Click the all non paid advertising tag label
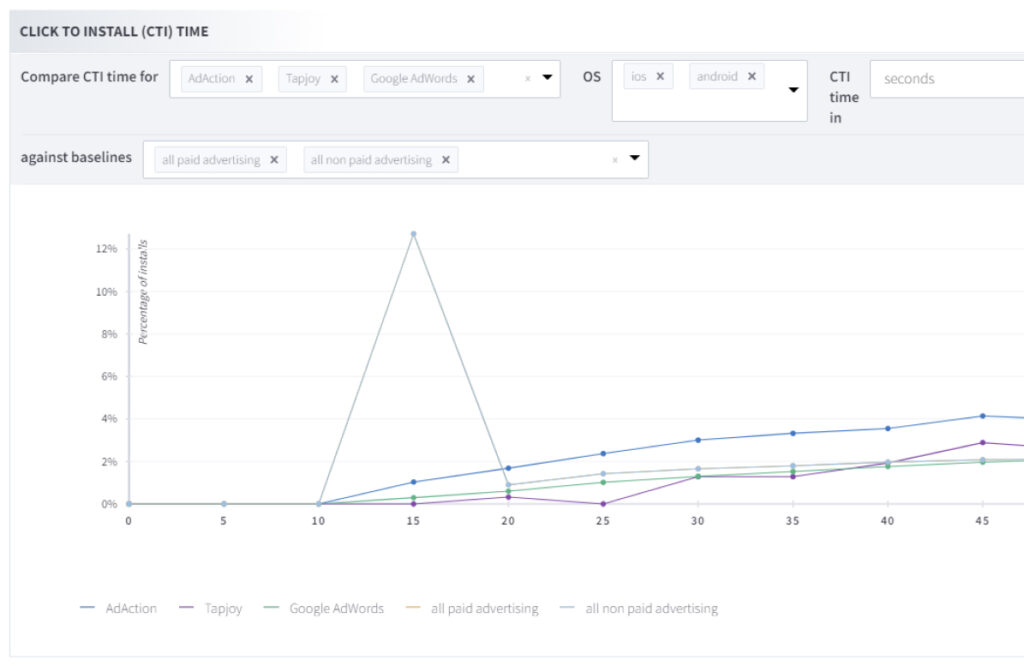Screen dimensions: 1024x666 click(371, 160)
